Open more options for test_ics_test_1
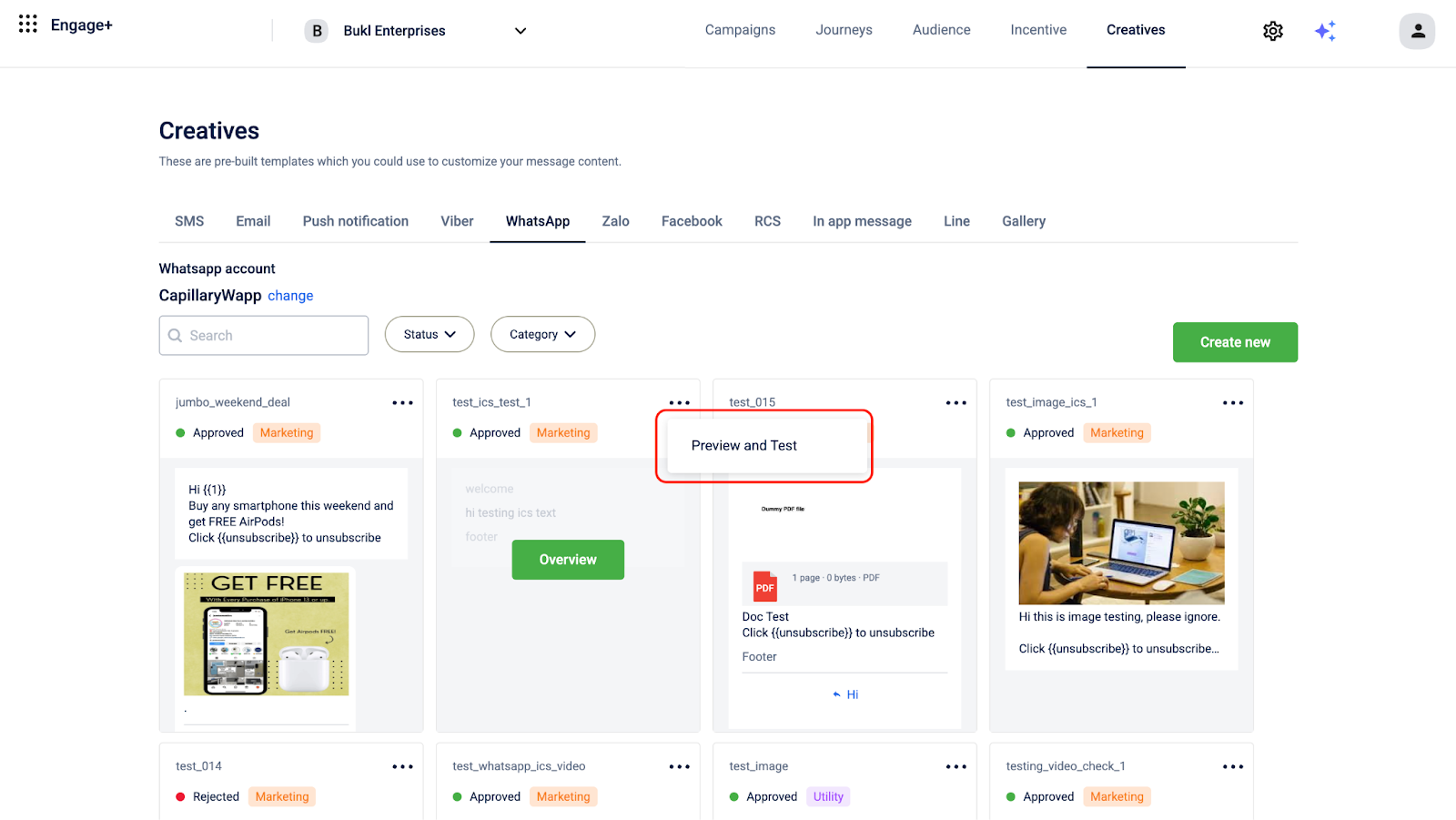 [x=679, y=402]
